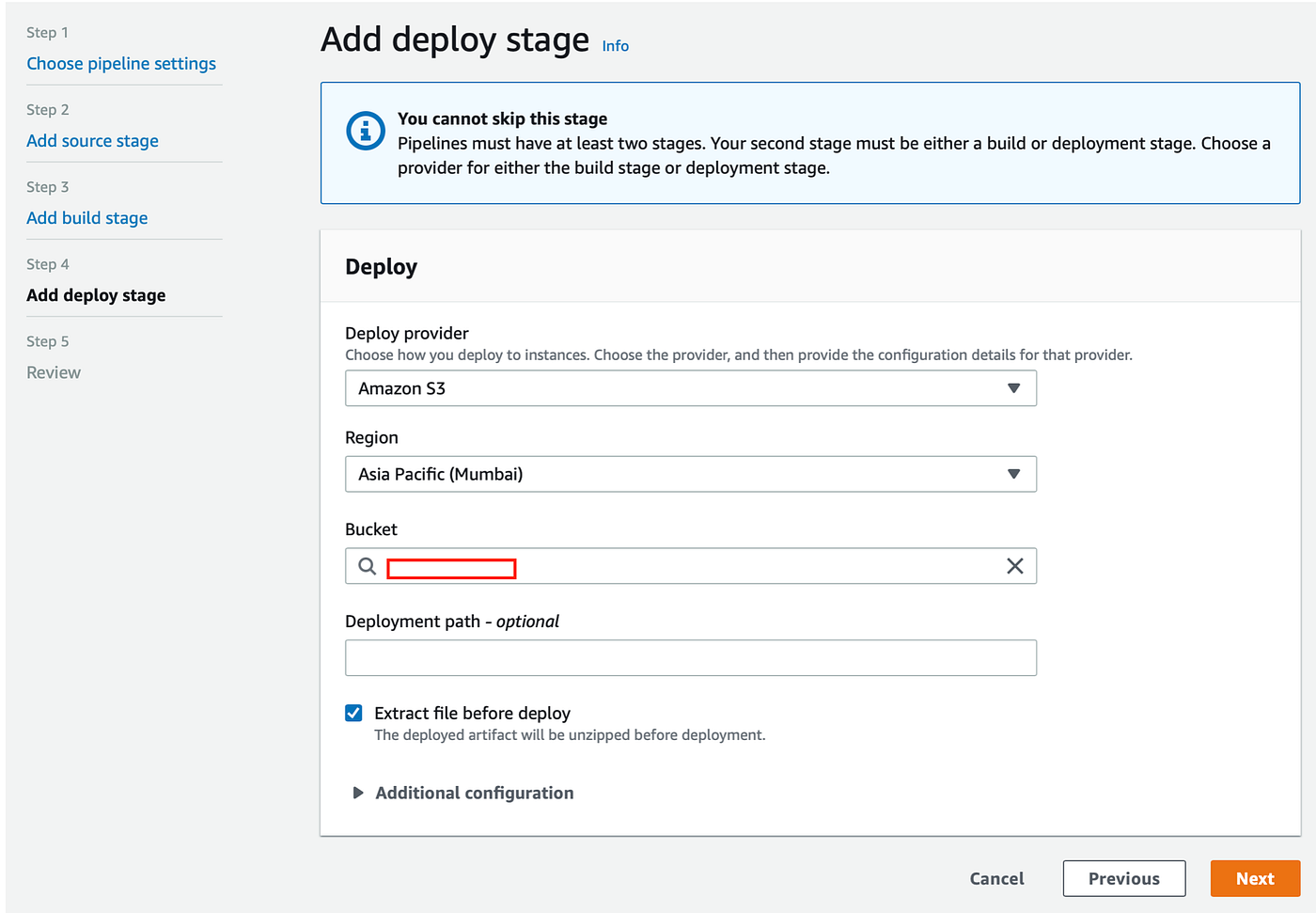1316x913 pixels.
Task: Clear the Bucket field using the X icon
Action: pyautogui.click(x=1014, y=566)
